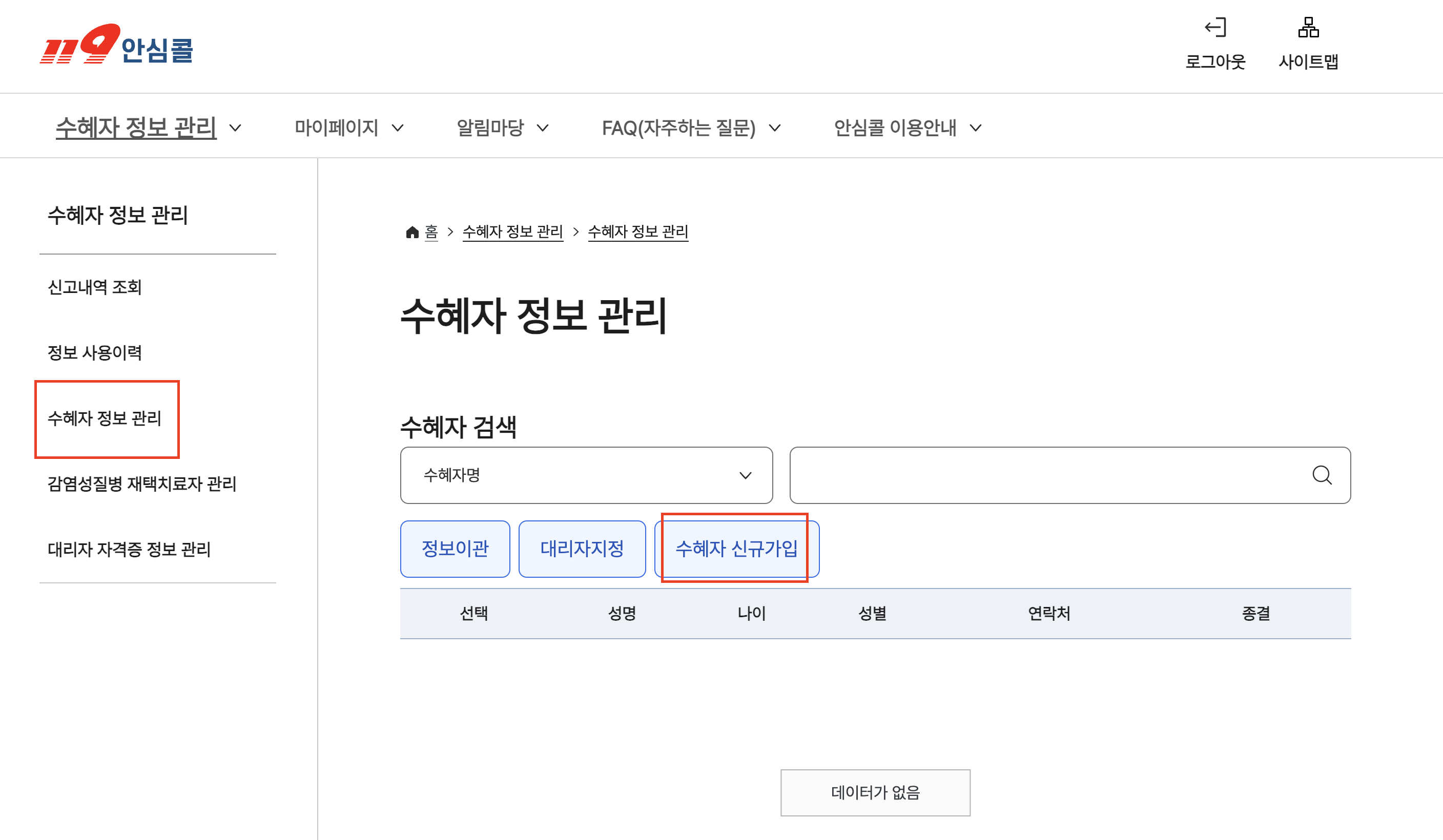Open the 수혜자명 search type dropdown
This screenshot has width=1443, height=840.
(586, 475)
